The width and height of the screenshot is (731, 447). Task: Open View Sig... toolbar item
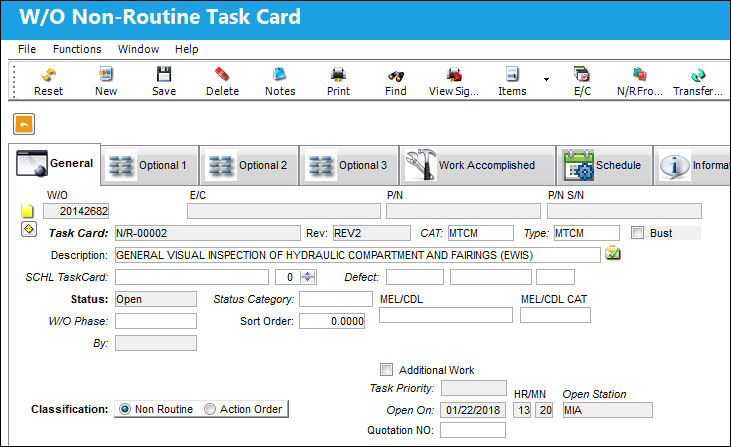pyautogui.click(x=454, y=81)
